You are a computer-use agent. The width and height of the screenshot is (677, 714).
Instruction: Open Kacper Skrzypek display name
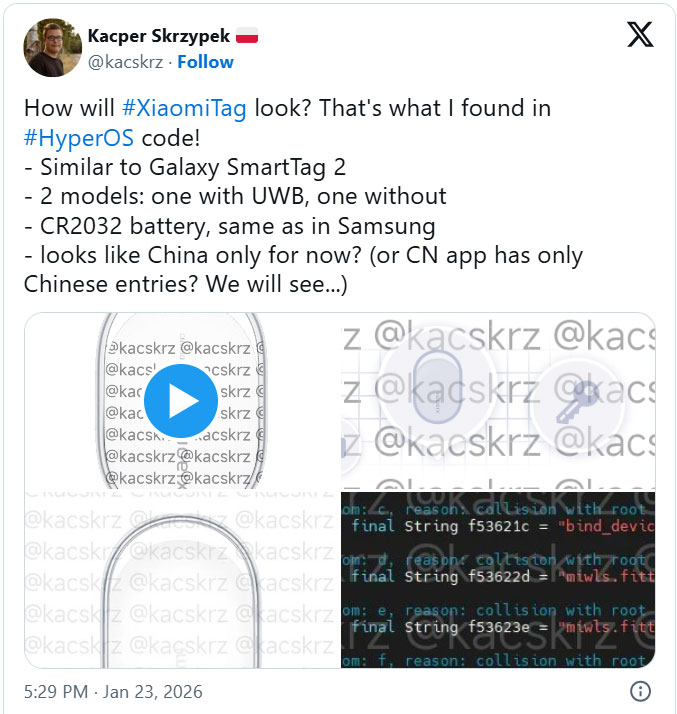[x=158, y=36]
